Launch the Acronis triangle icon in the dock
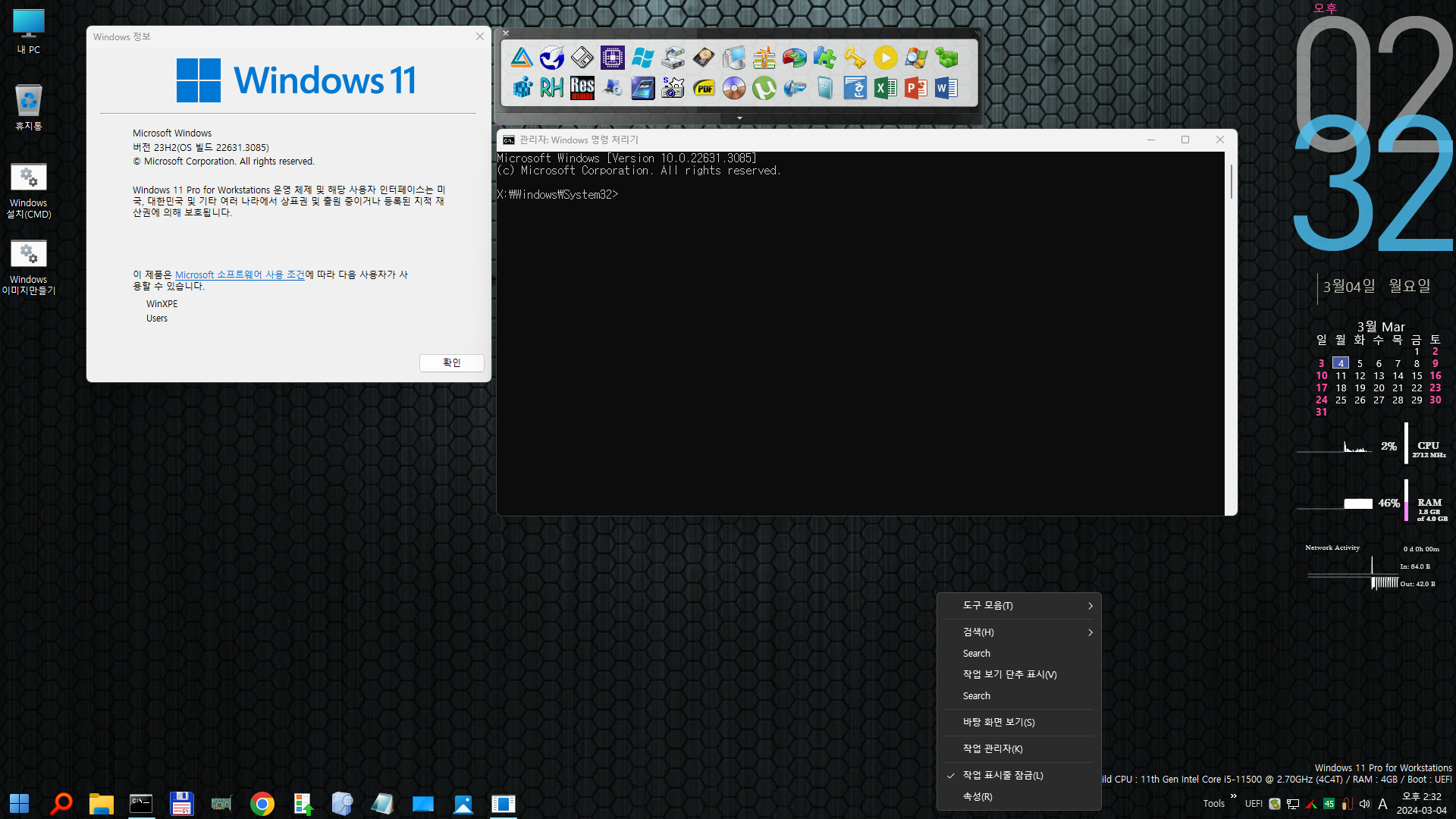 [521, 58]
